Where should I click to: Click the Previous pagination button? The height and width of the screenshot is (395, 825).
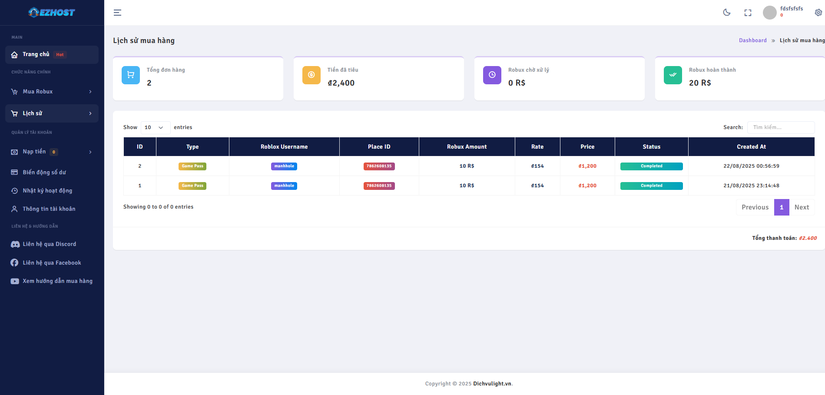coord(755,207)
